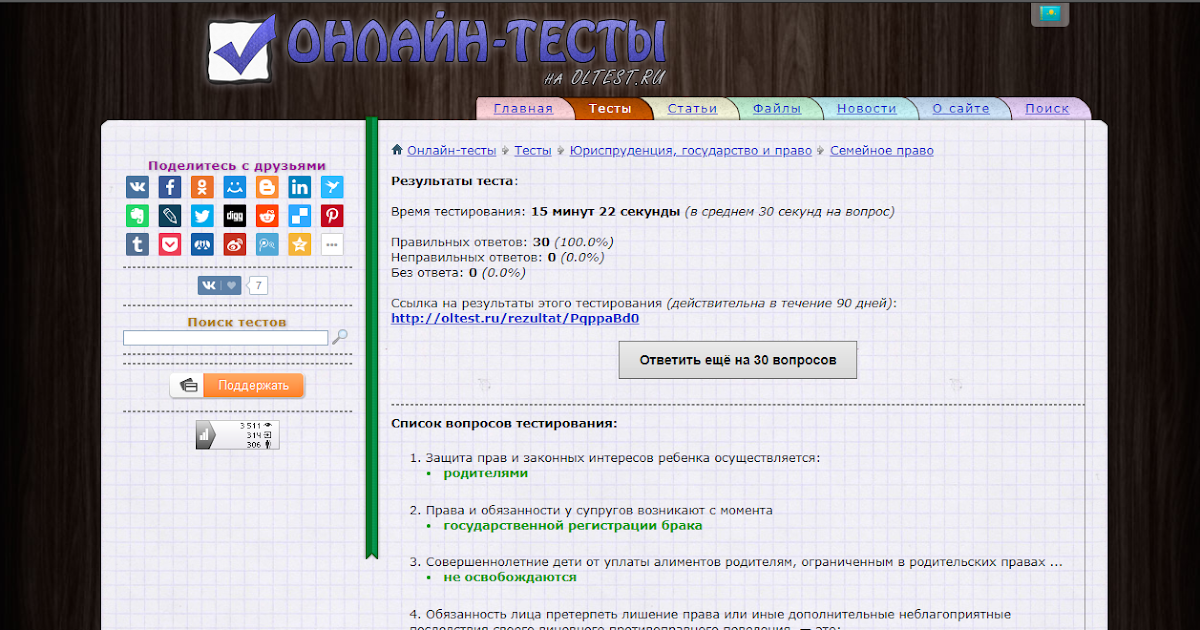This screenshot has height=630, width=1200.
Task: Share via Tencent Weibo icon
Action: [267, 245]
